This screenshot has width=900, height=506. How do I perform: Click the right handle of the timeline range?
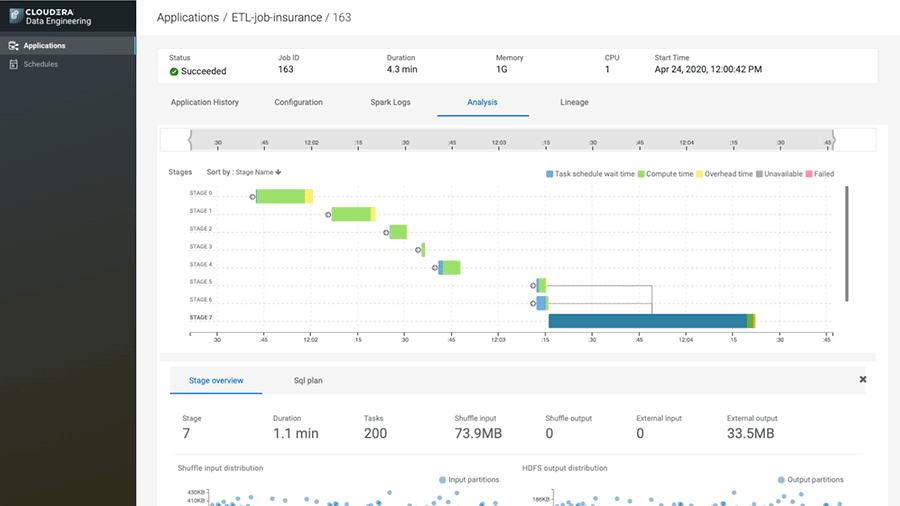[833, 140]
